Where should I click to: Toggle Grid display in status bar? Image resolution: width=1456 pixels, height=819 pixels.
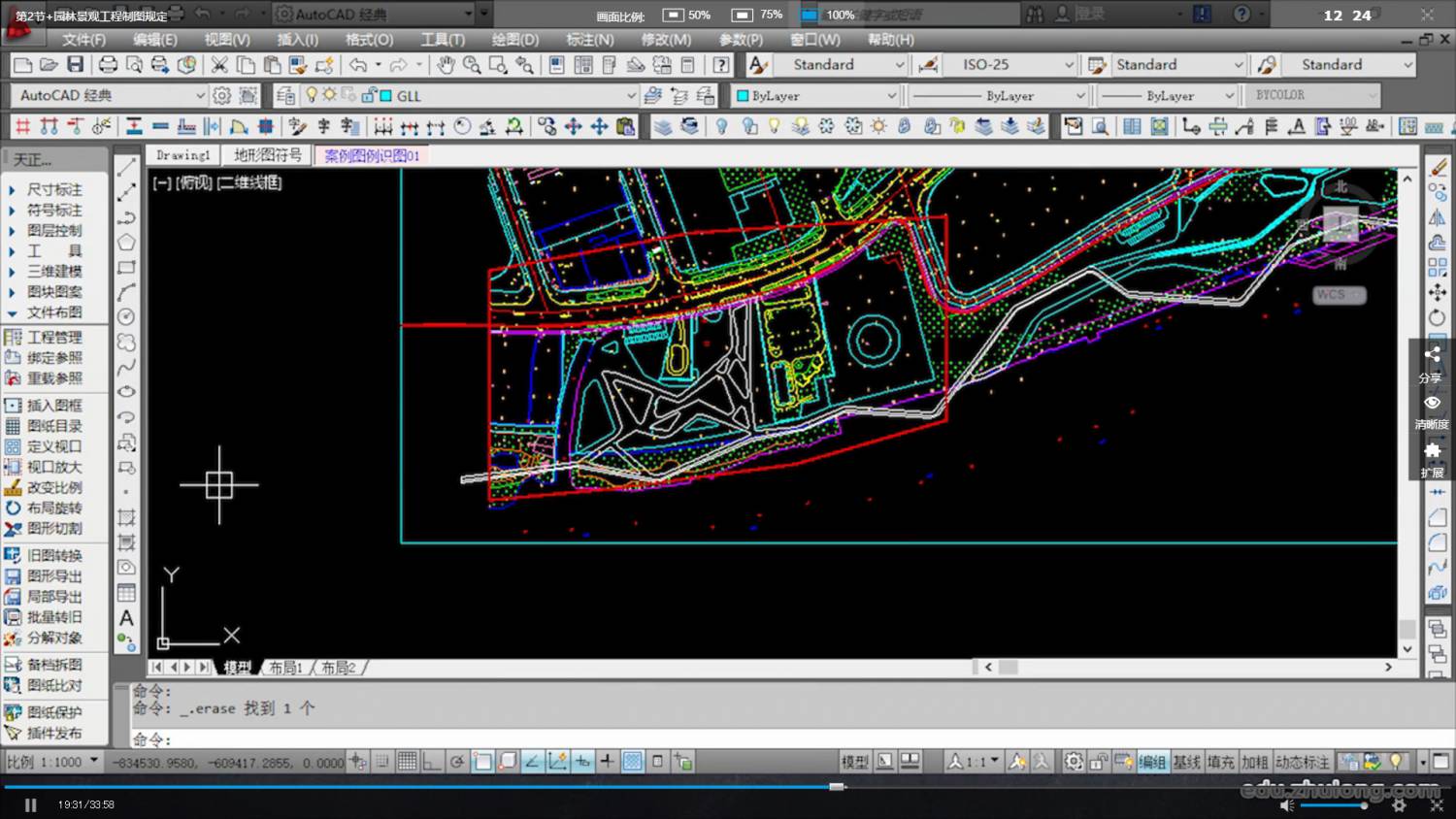pos(407,762)
